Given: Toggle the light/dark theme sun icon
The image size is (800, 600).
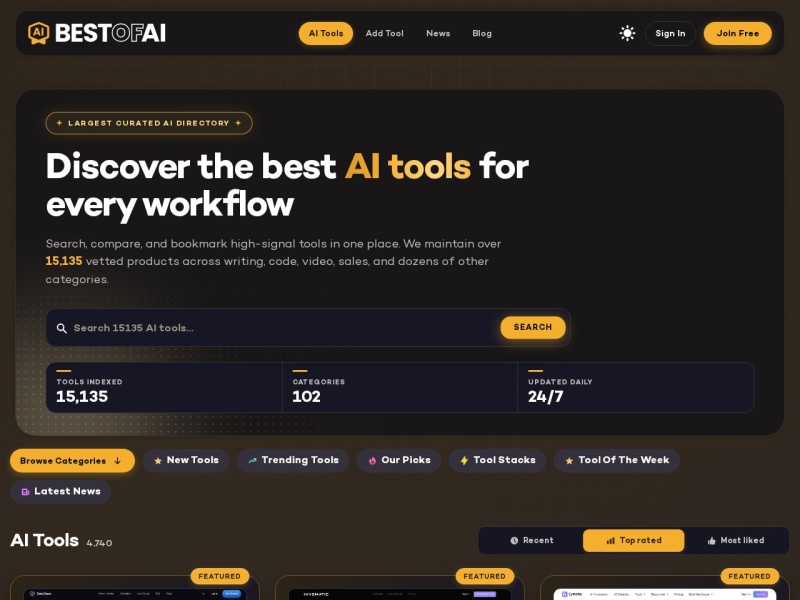Looking at the screenshot, I should 627,33.
